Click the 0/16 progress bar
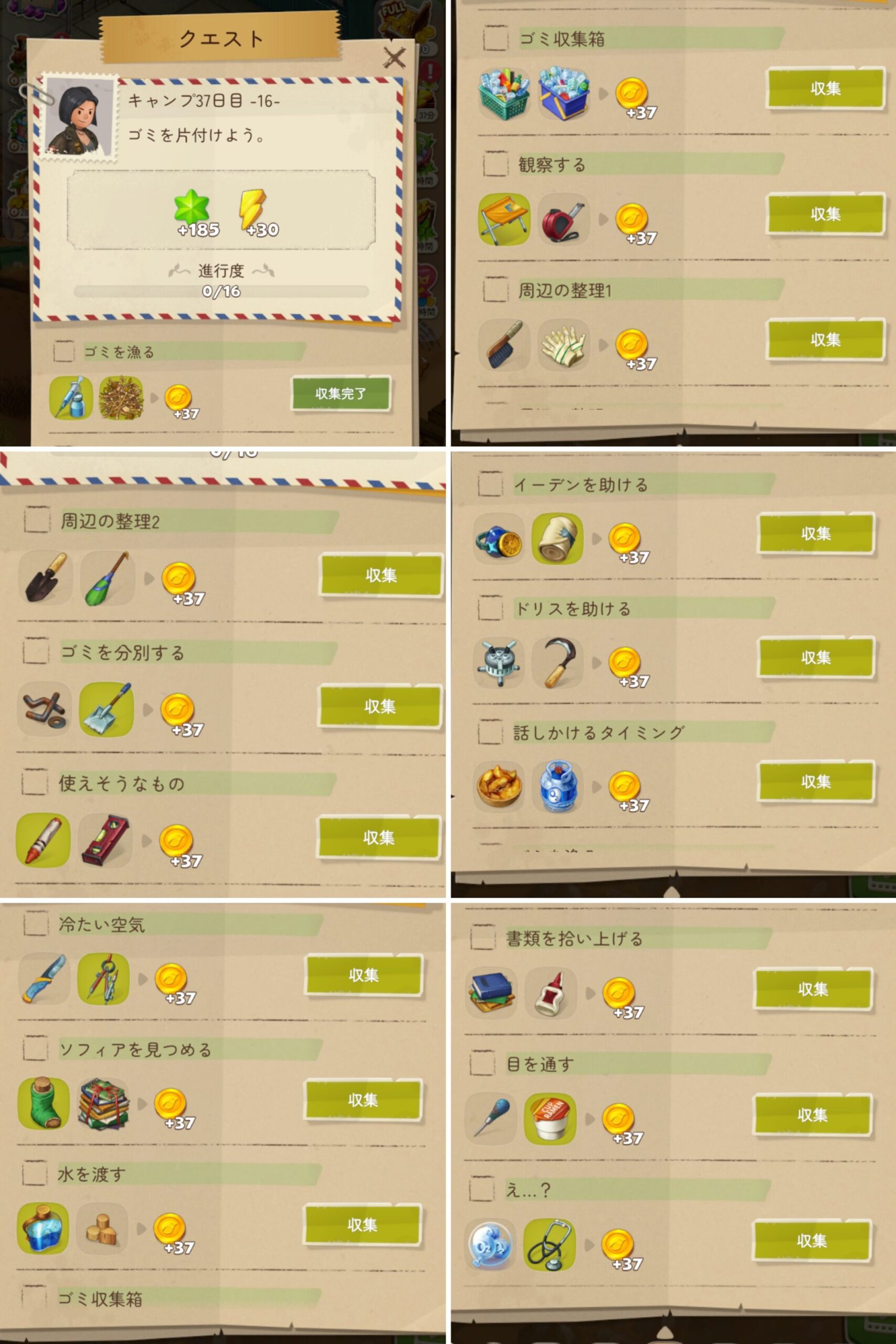 point(221,291)
